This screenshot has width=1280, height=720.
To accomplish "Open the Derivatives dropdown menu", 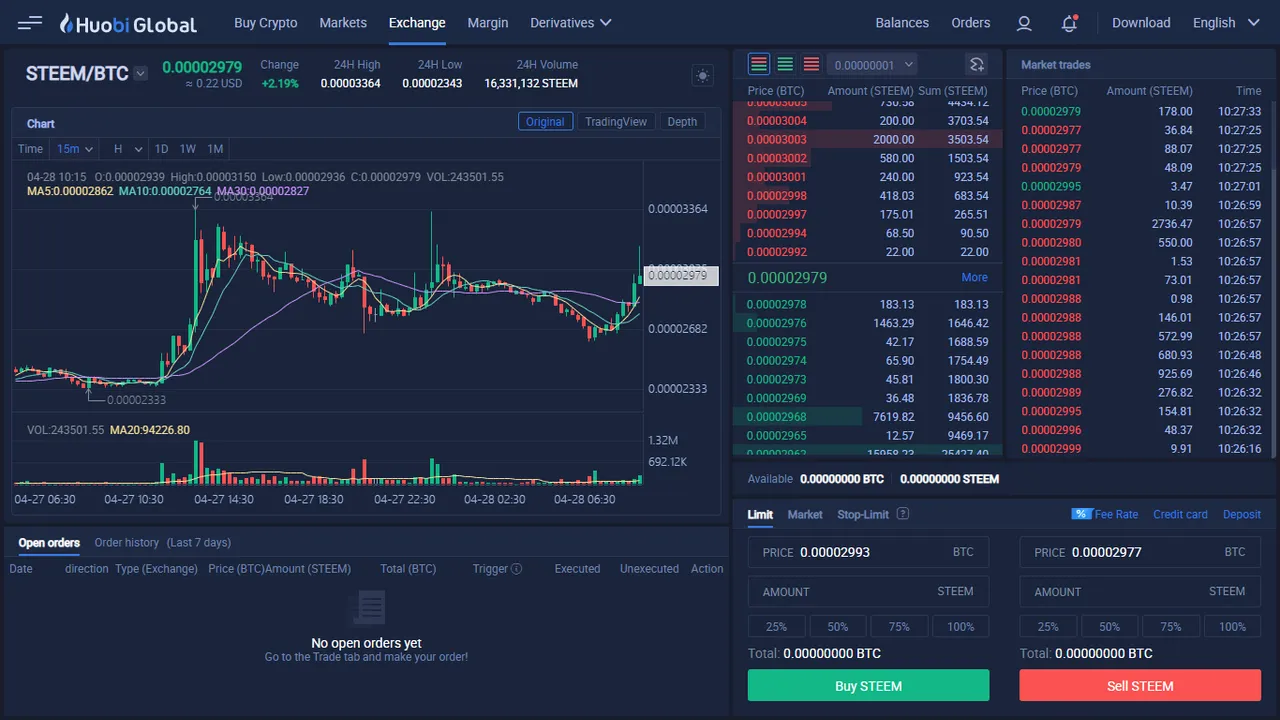I will point(571,22).
